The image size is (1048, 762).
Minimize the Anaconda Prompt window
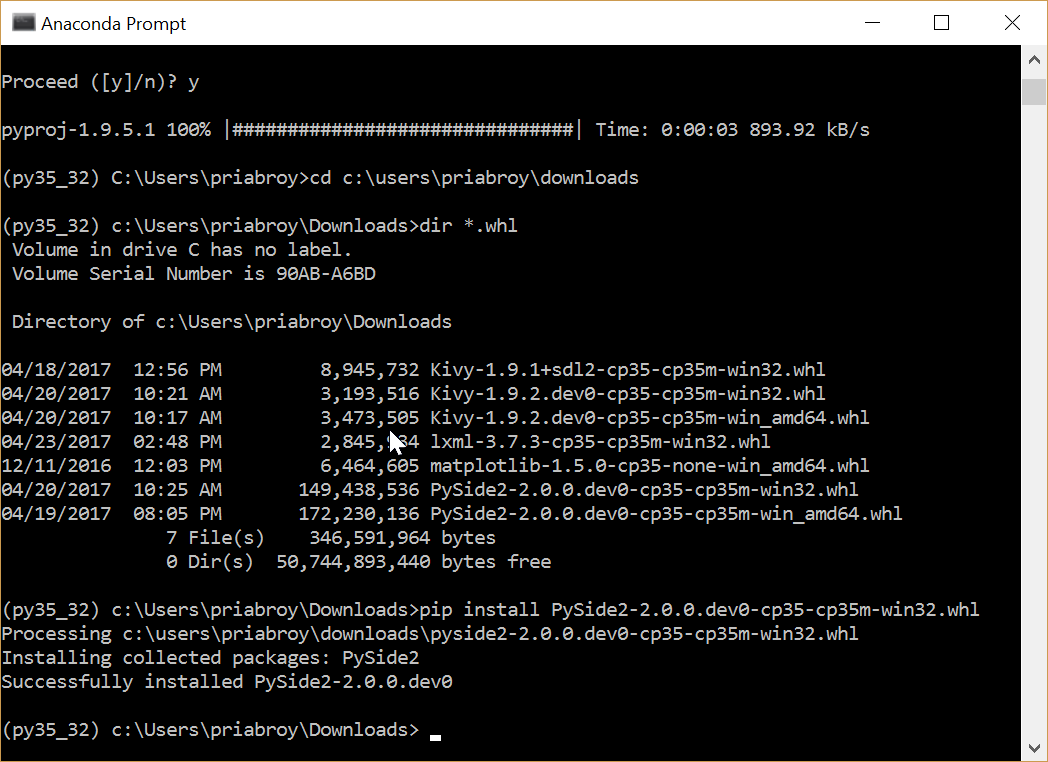coord(872,23)
